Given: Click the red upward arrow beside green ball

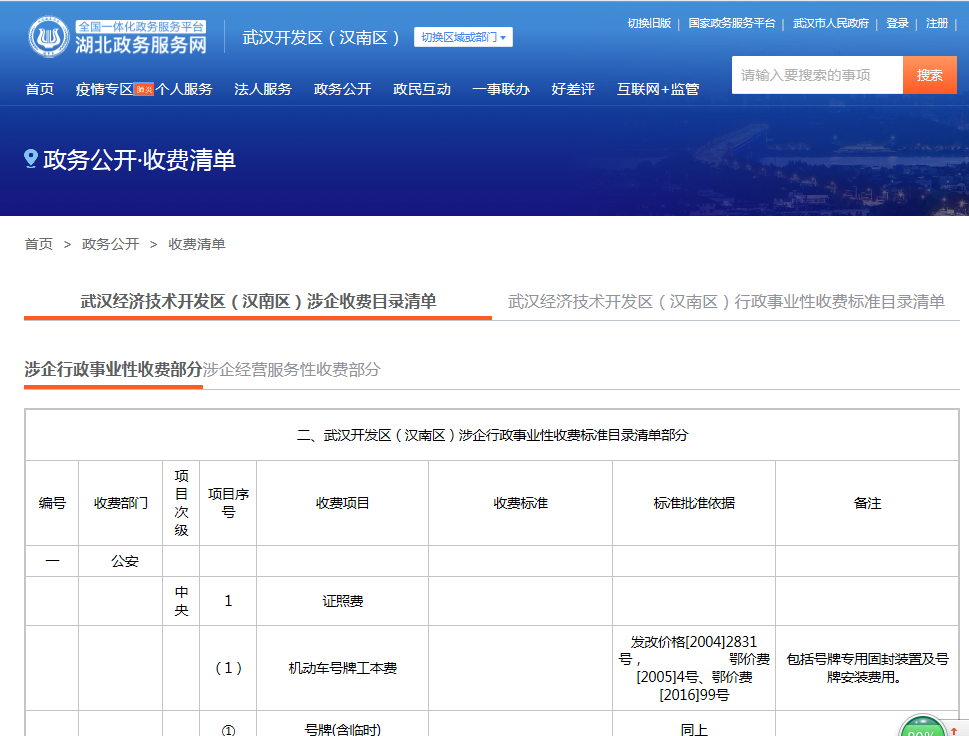Looking at the screenshot, I should (x=954, y=731).
